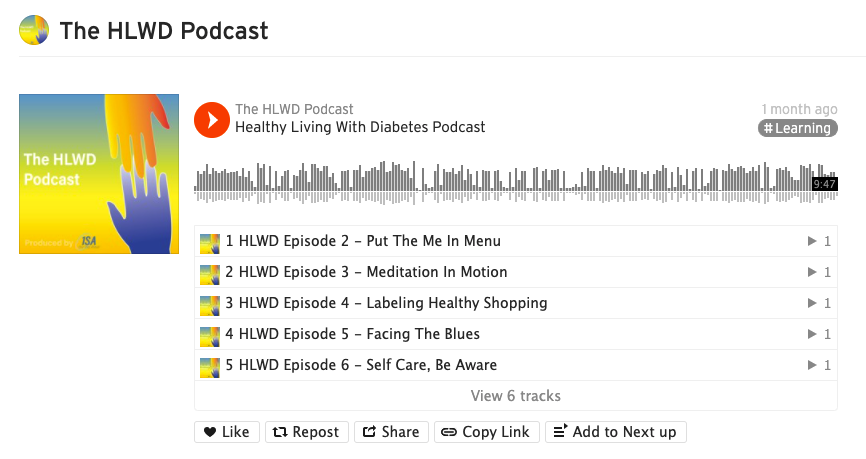Click the Episode 5 track thumbnail icon
This screenshot has height=459, width=866.
tap(209, 335)
